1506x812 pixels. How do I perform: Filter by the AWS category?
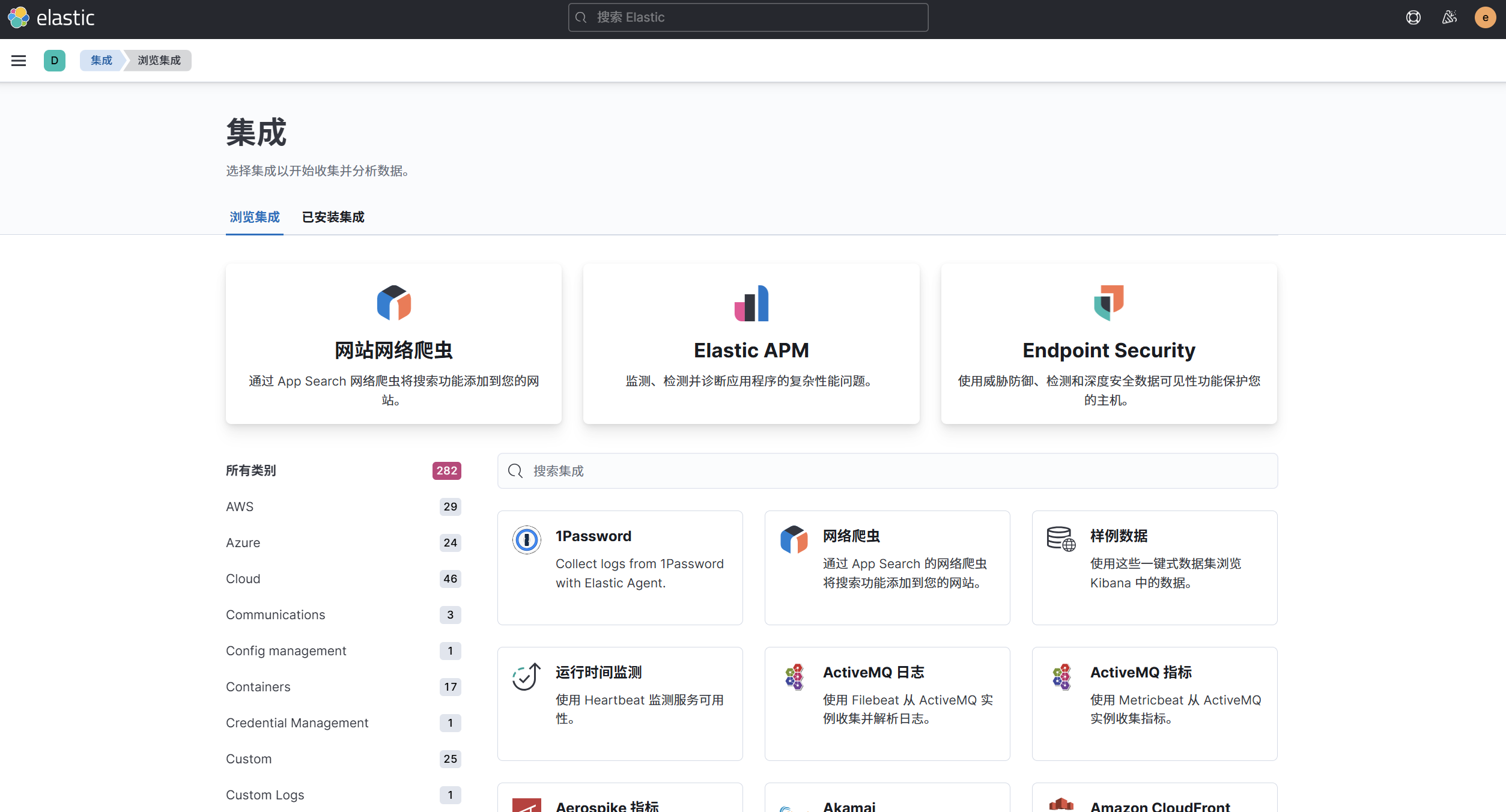pos(240,506)
